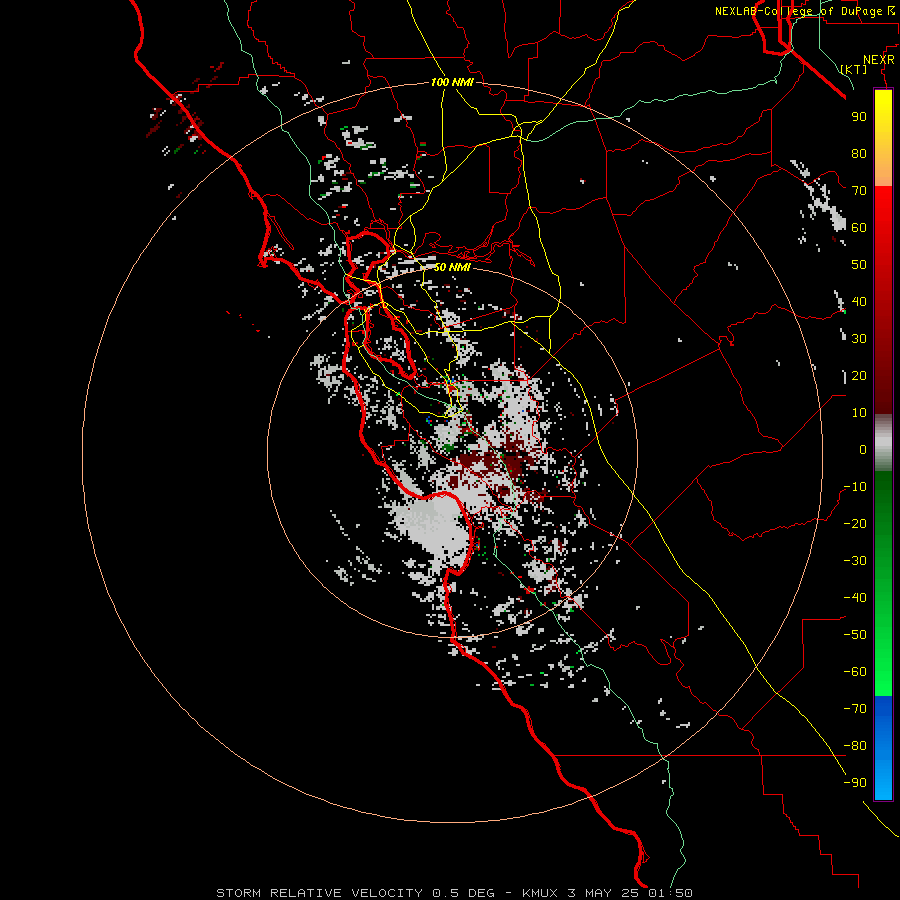Click the -90 value on the velocity scale
Screen dimensions: 900x900
pos(855,783)
